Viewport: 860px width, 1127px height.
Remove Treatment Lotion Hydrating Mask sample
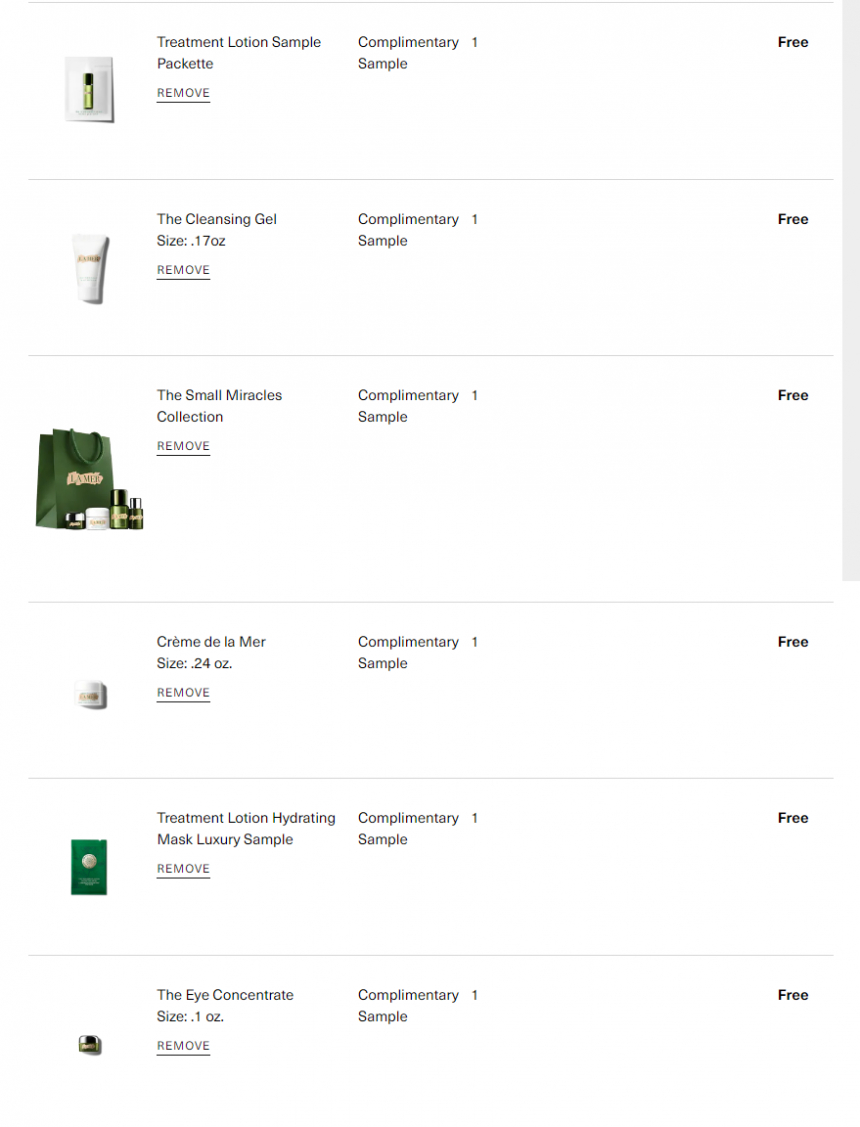coord(183,868)
